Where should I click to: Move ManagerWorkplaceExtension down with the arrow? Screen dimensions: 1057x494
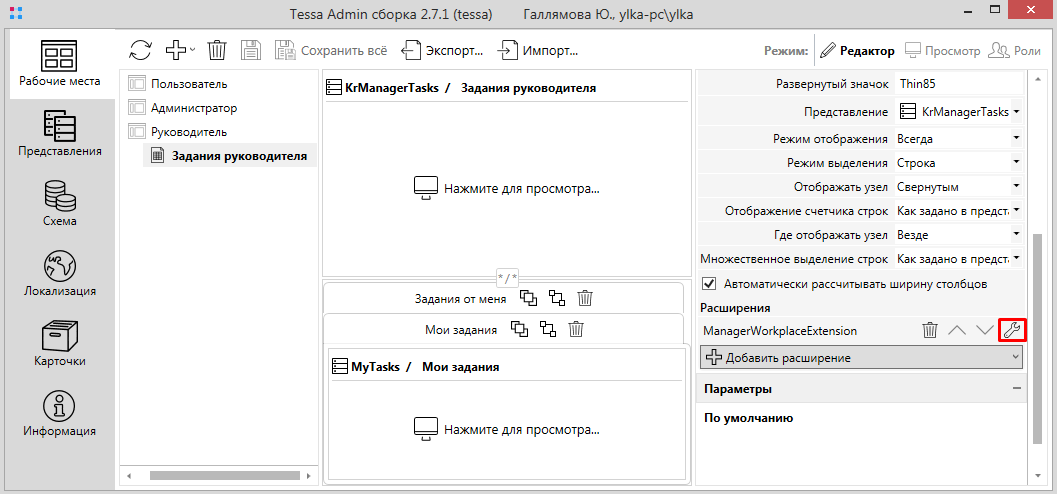pos(984,330)
